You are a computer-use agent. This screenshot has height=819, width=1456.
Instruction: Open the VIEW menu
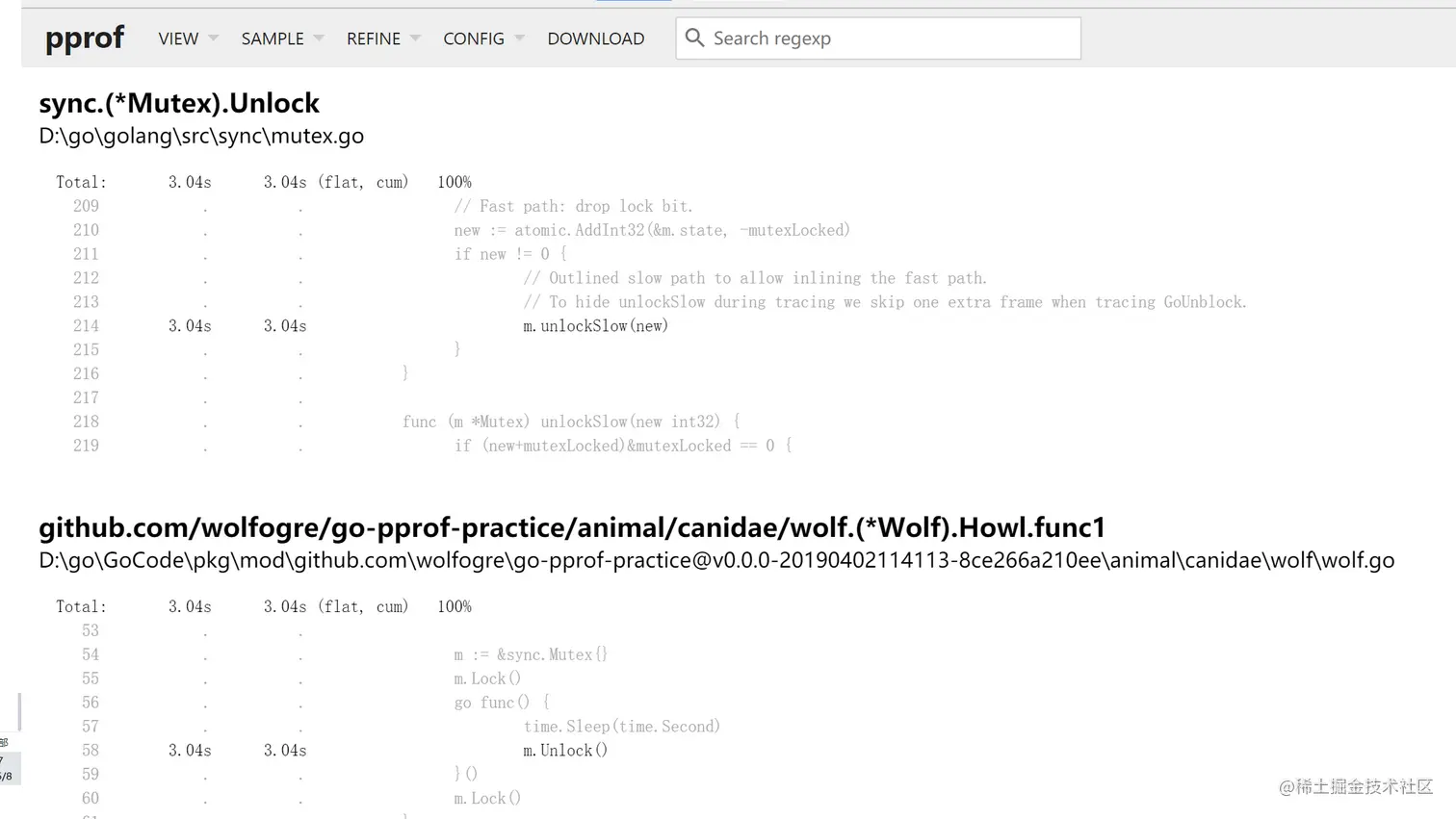(178, 38)
